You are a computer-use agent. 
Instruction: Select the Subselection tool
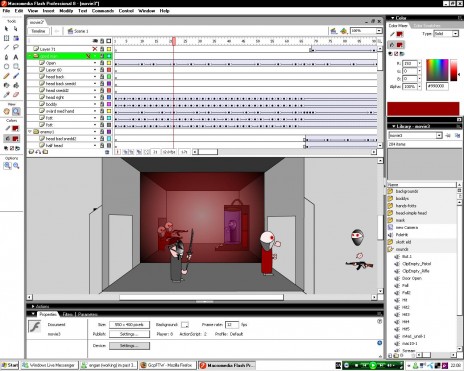coord(16,29)
